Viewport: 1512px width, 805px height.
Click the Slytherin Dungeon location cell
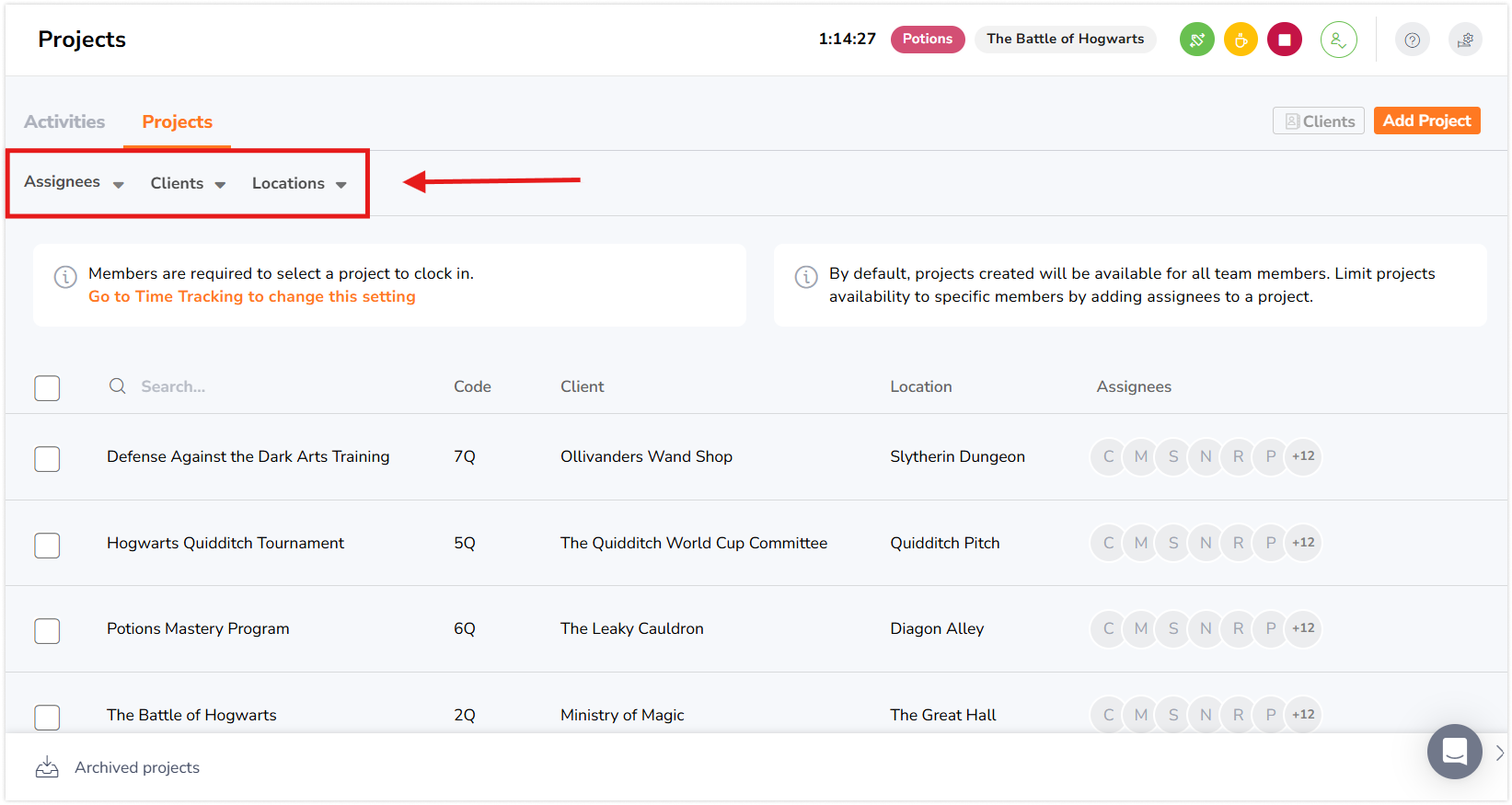[957, 456]
